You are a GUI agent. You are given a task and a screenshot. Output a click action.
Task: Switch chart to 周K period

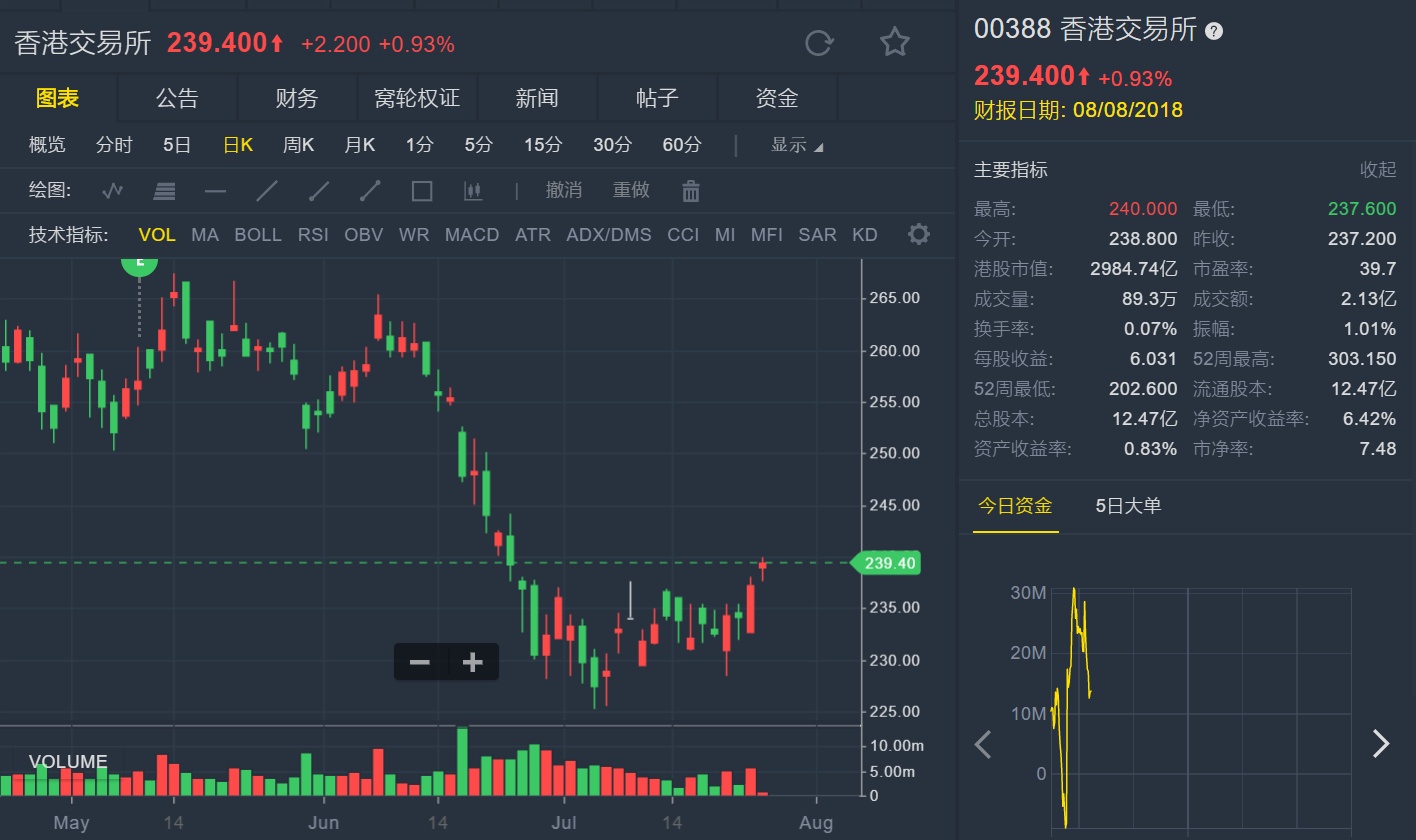coord(298,145)
